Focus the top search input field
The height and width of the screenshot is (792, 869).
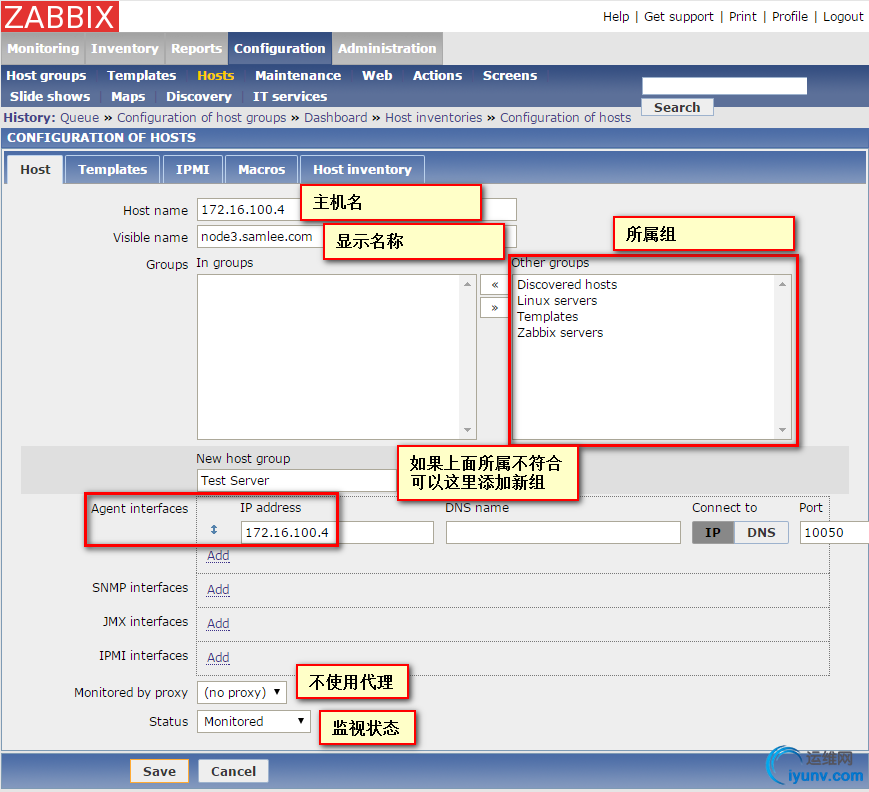(x=724, y=86)
